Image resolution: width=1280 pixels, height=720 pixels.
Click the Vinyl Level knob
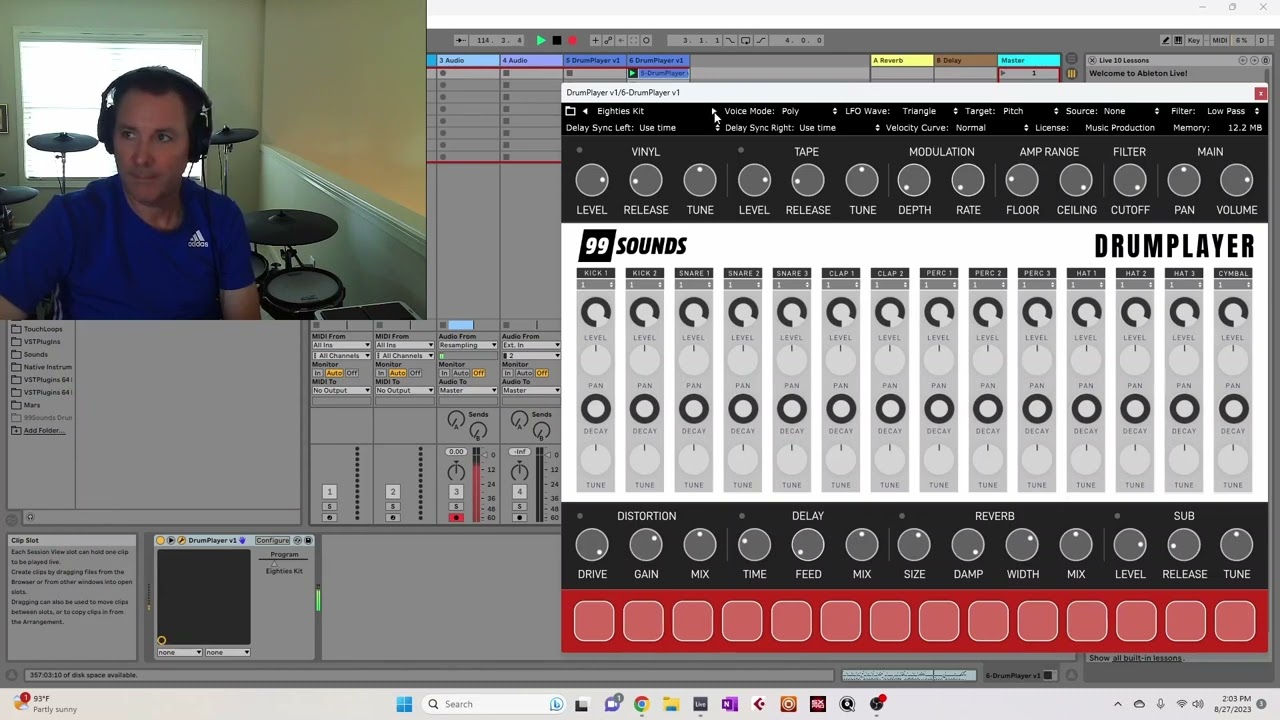[x=591, y=181]
